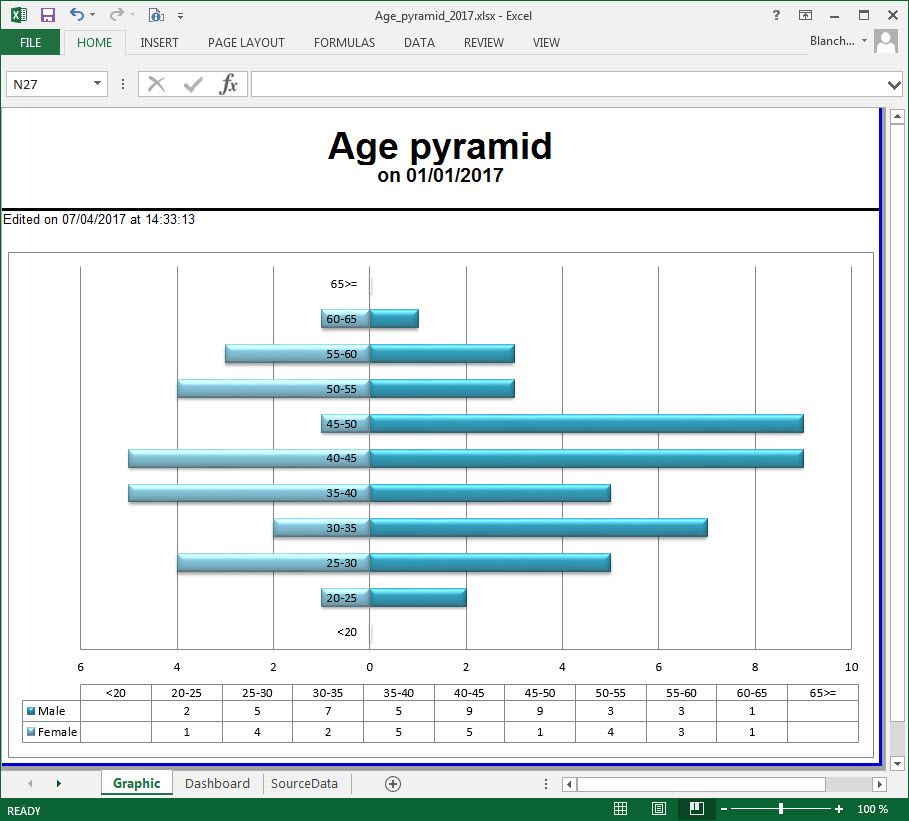This screenshot has width=909, height=821.
Task: Add a new sheet with plus icon
Action: coord(393,784)
